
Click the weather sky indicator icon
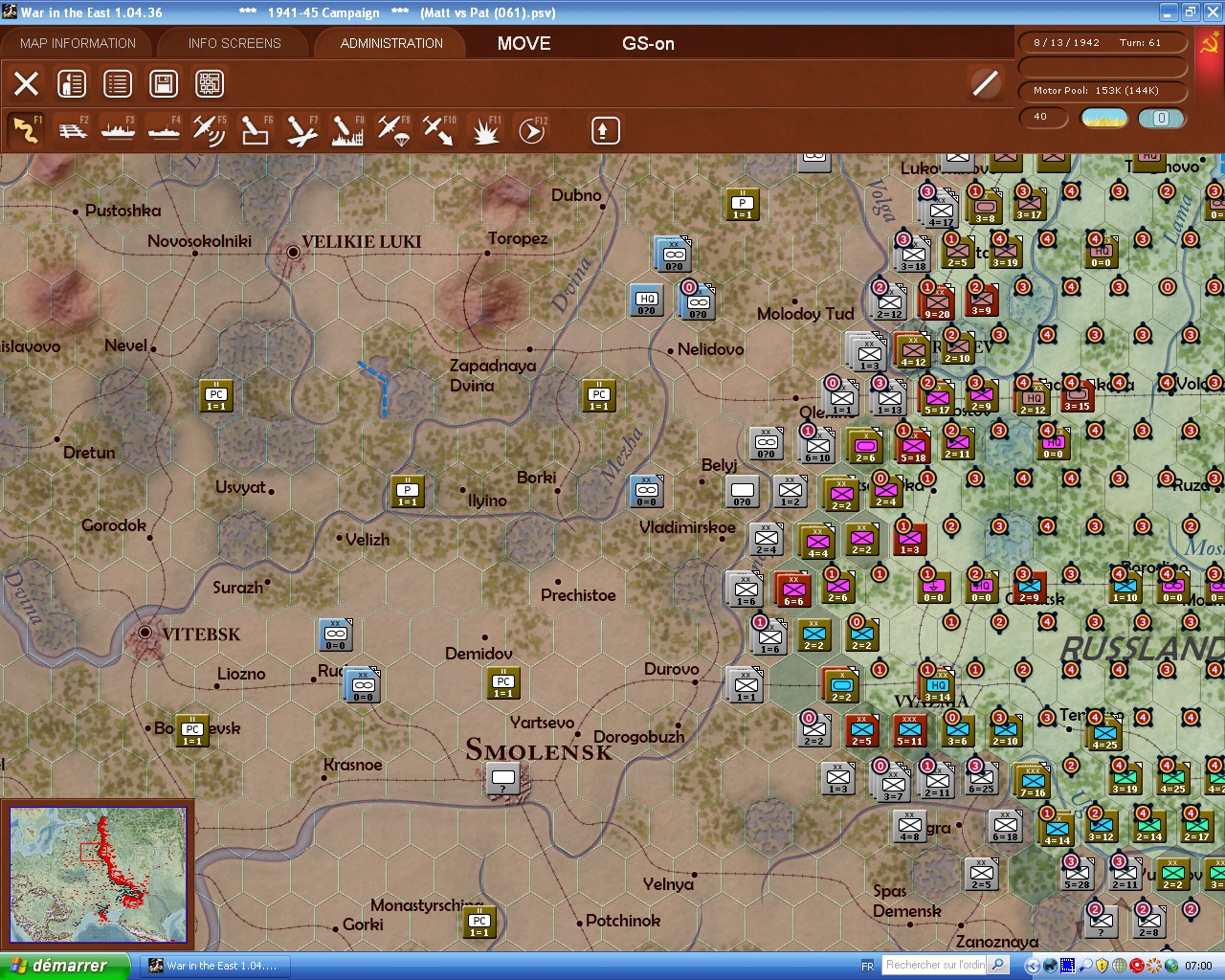click(1104, 118)
